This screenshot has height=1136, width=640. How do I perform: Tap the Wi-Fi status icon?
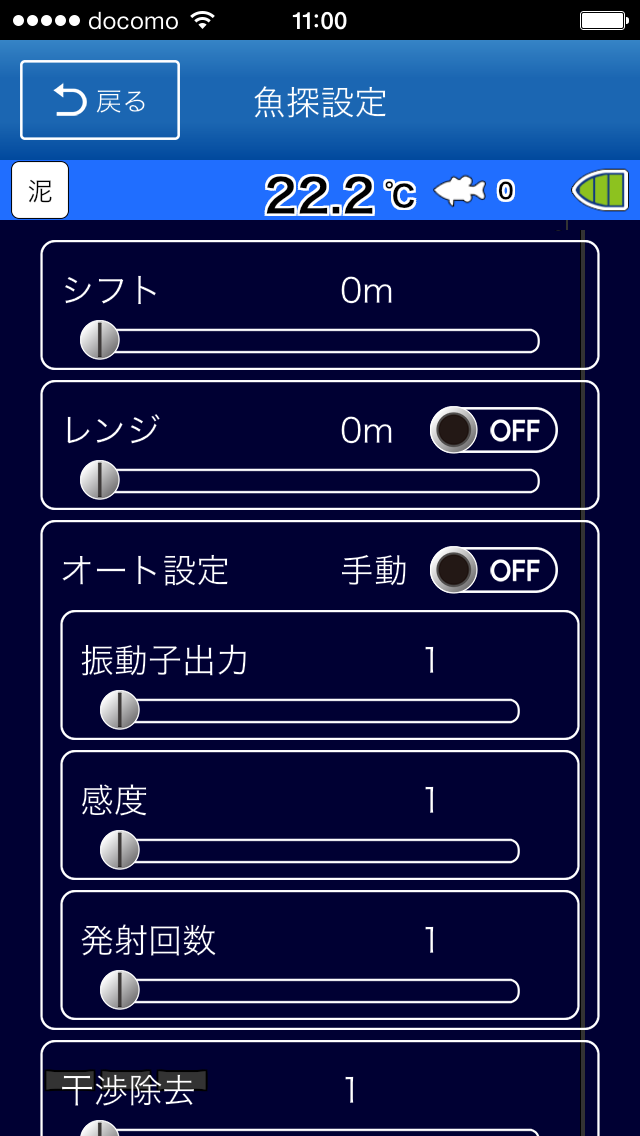coord(203,20)
